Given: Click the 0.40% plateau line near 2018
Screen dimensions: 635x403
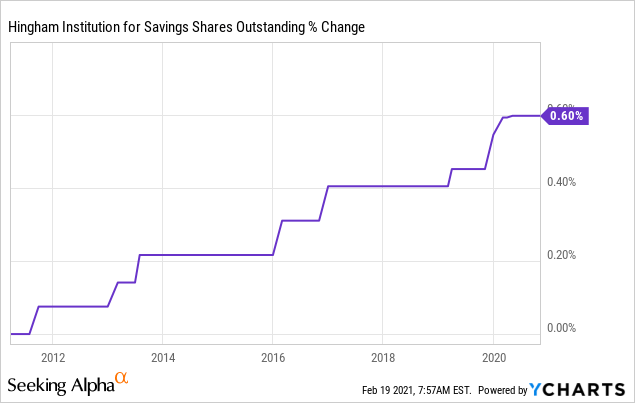Looking at the screenshot, I should 383,186.
